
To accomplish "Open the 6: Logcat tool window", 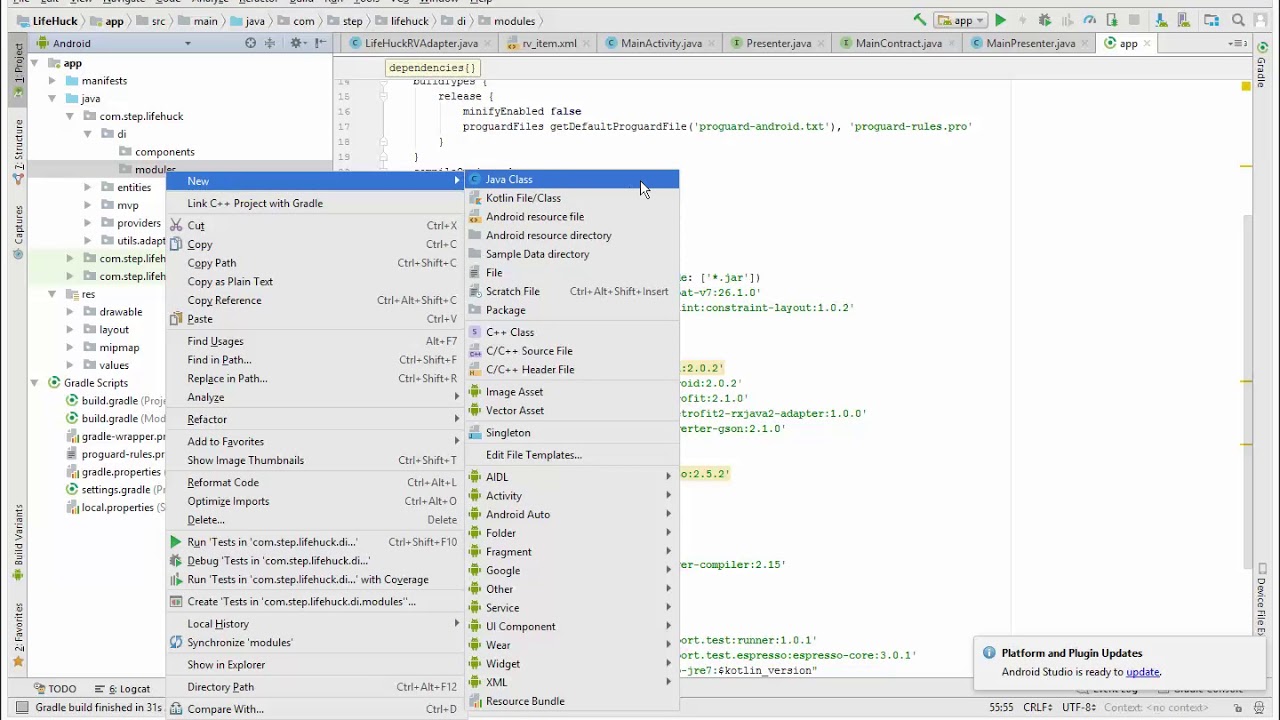I will [121, 689].
